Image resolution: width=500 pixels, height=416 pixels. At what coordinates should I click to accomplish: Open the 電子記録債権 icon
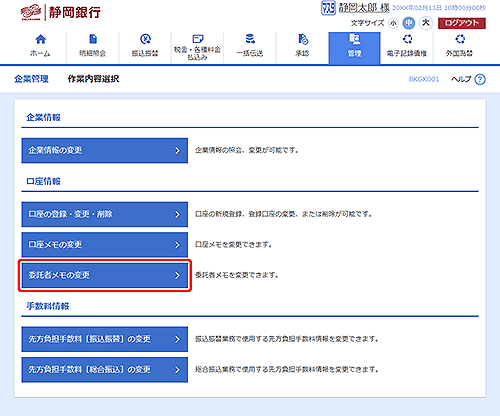click(x=407, y=39)
